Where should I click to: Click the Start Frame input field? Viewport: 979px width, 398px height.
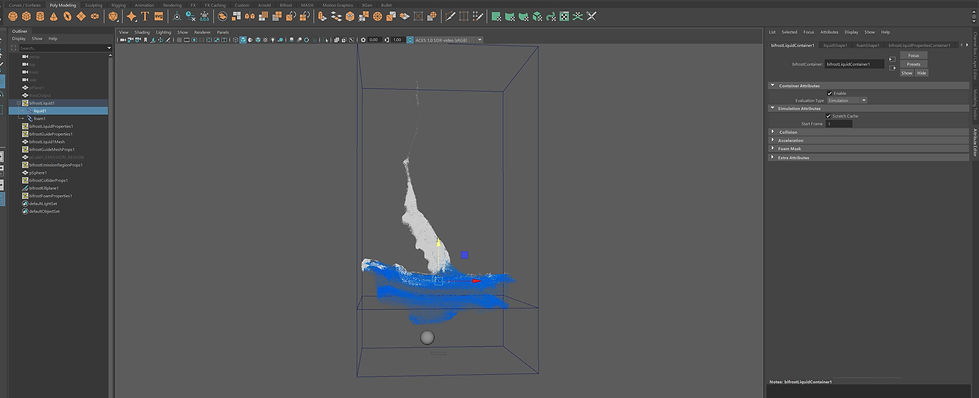coord(839,124)
